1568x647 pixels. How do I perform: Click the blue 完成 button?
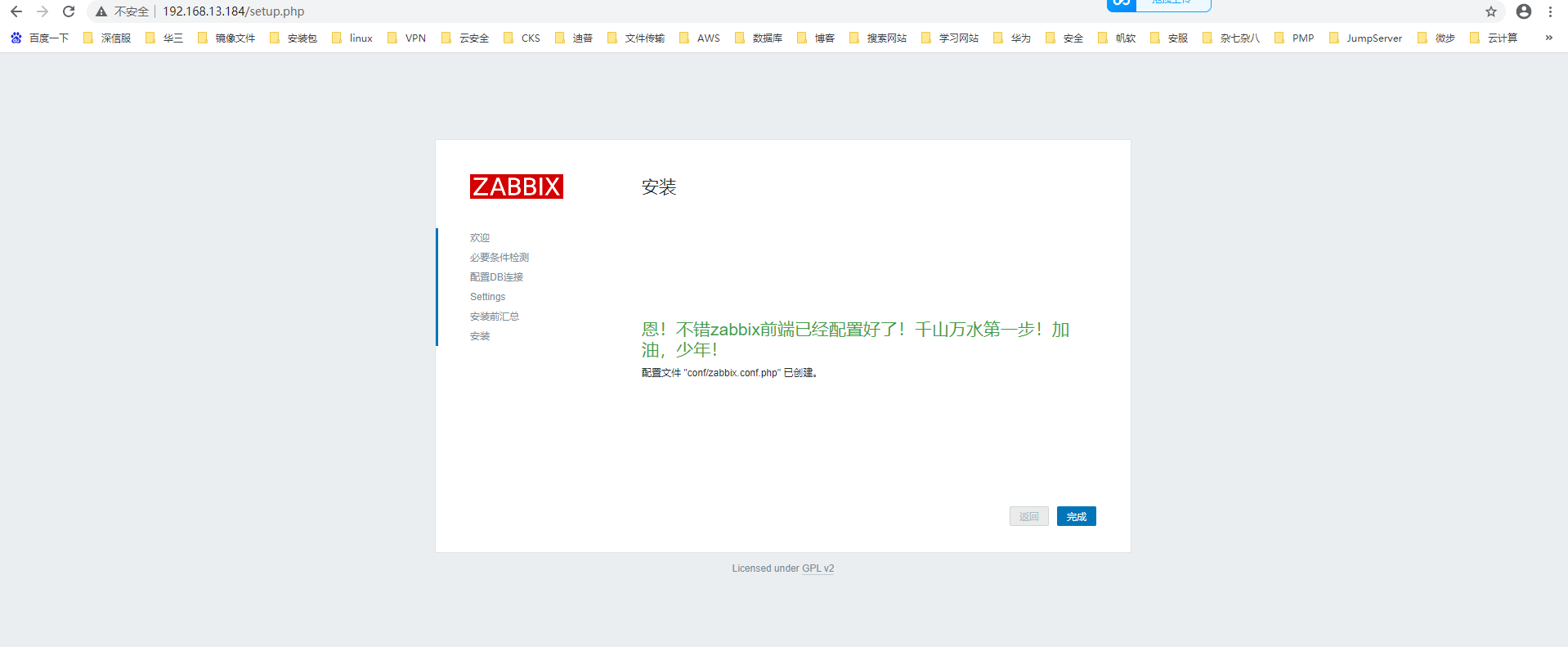point(1077,516)
